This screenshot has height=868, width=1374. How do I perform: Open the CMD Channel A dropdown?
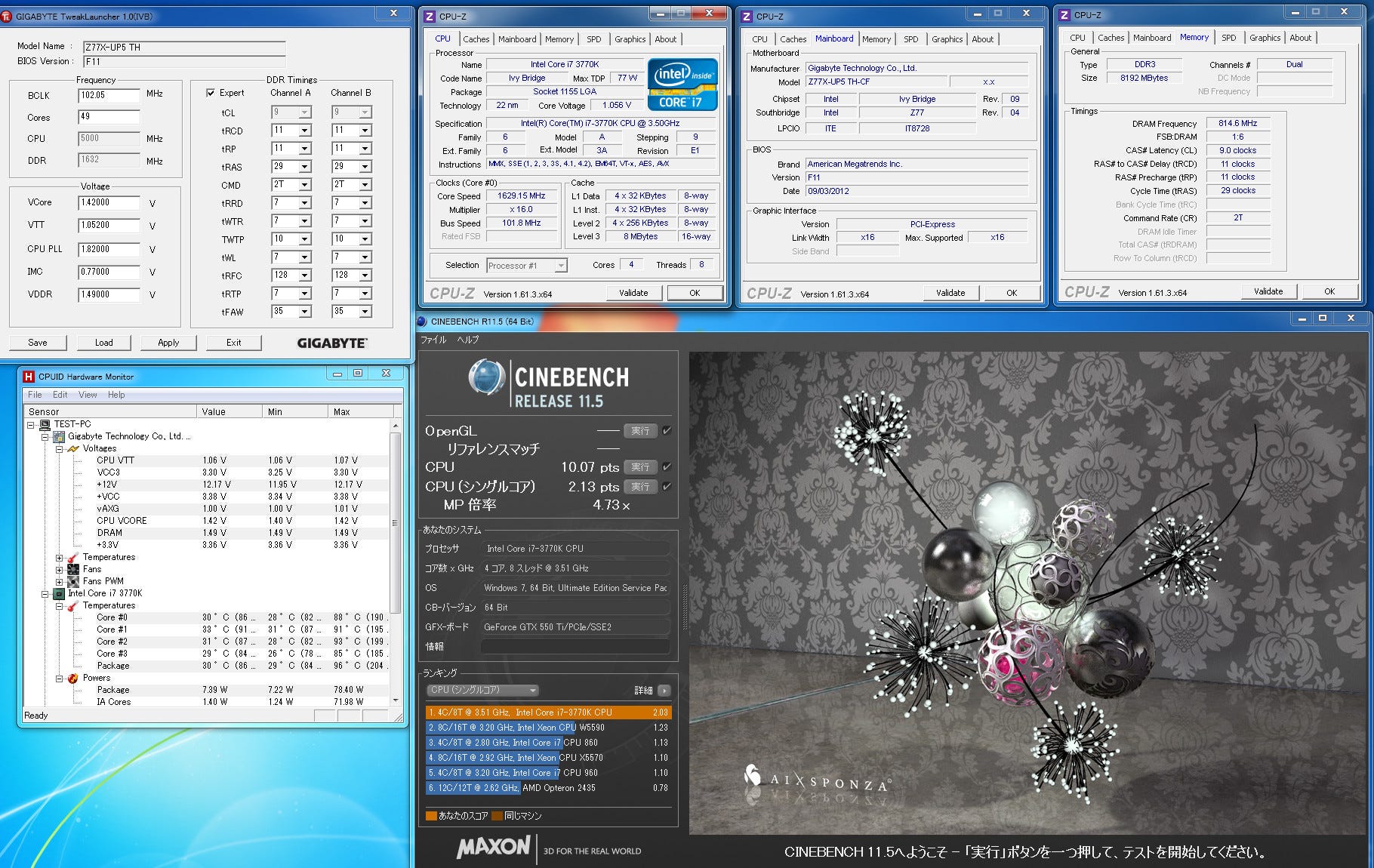[305, 185]
